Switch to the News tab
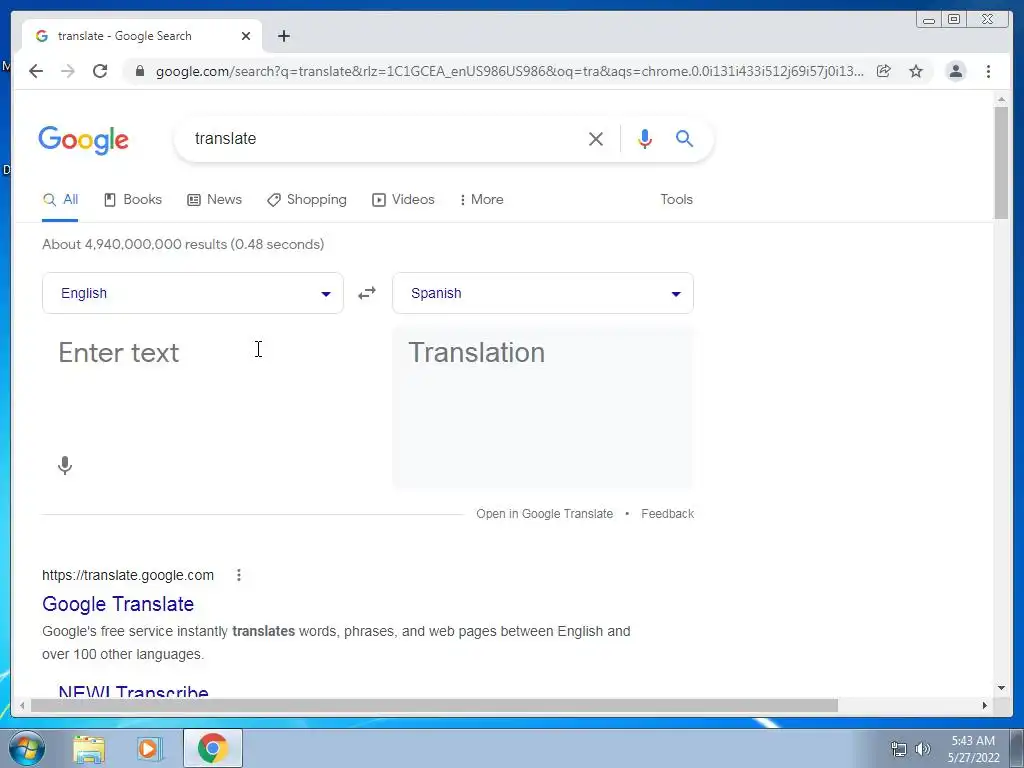 [214, 199]
